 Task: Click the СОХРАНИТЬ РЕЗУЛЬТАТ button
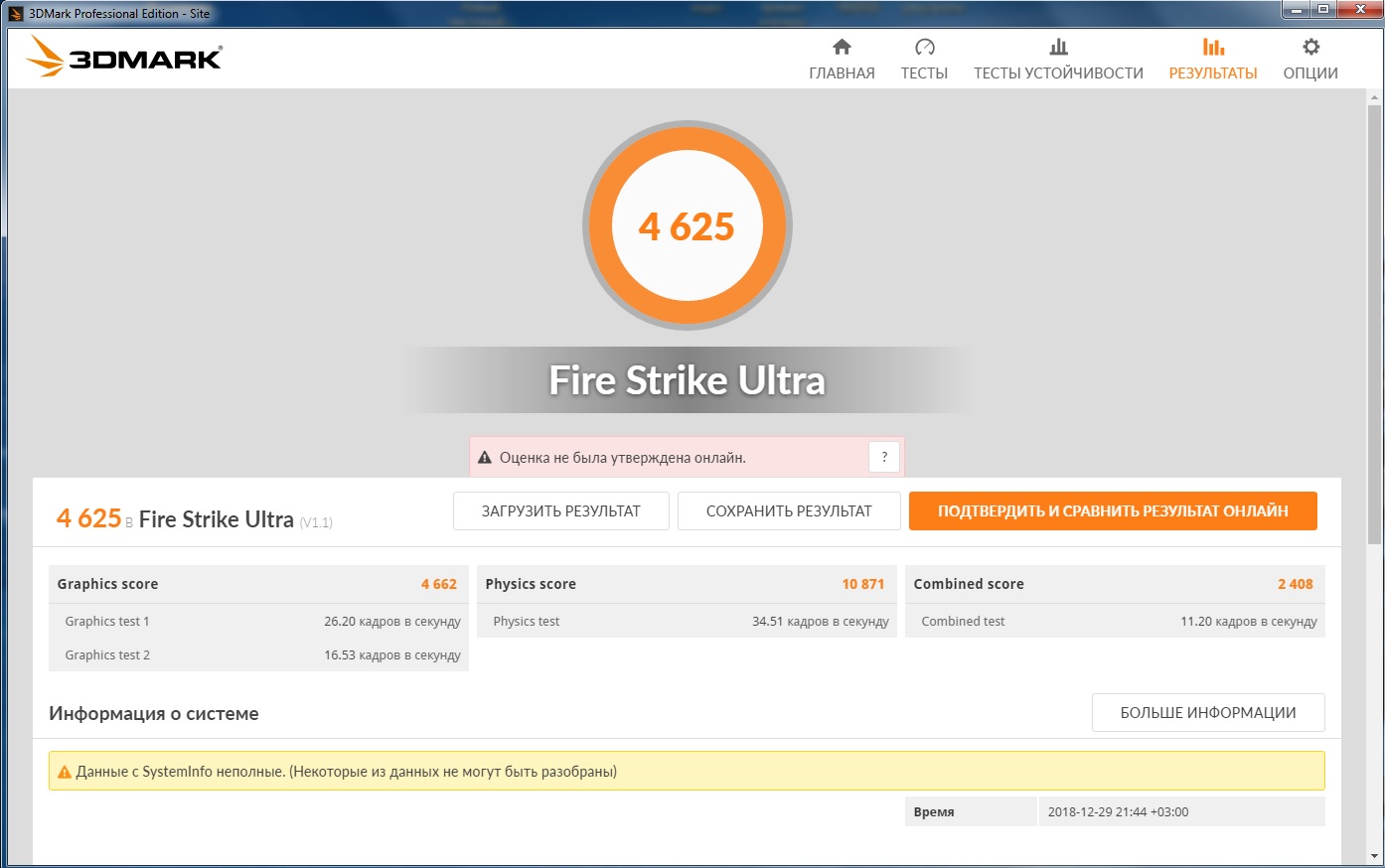click(x=789, y=511)
